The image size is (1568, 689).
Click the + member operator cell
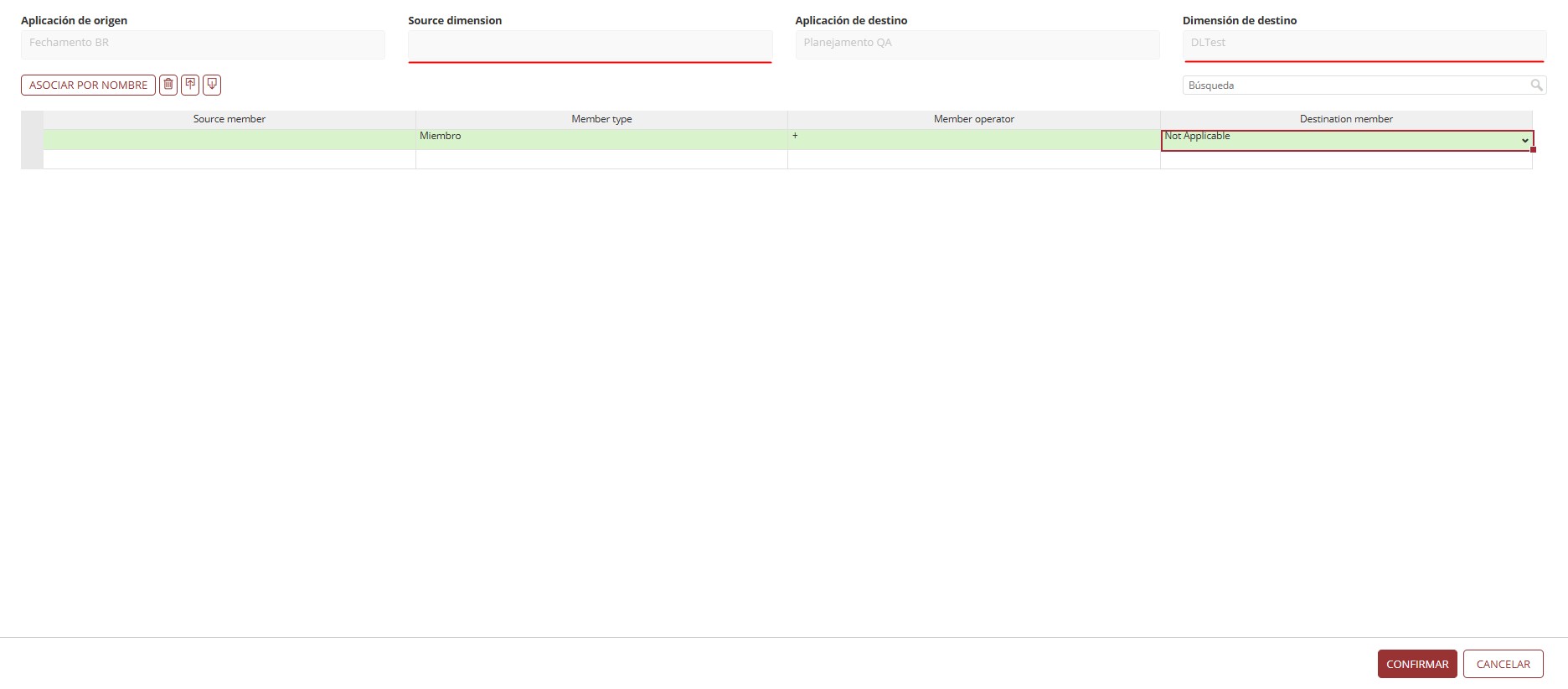973,139
